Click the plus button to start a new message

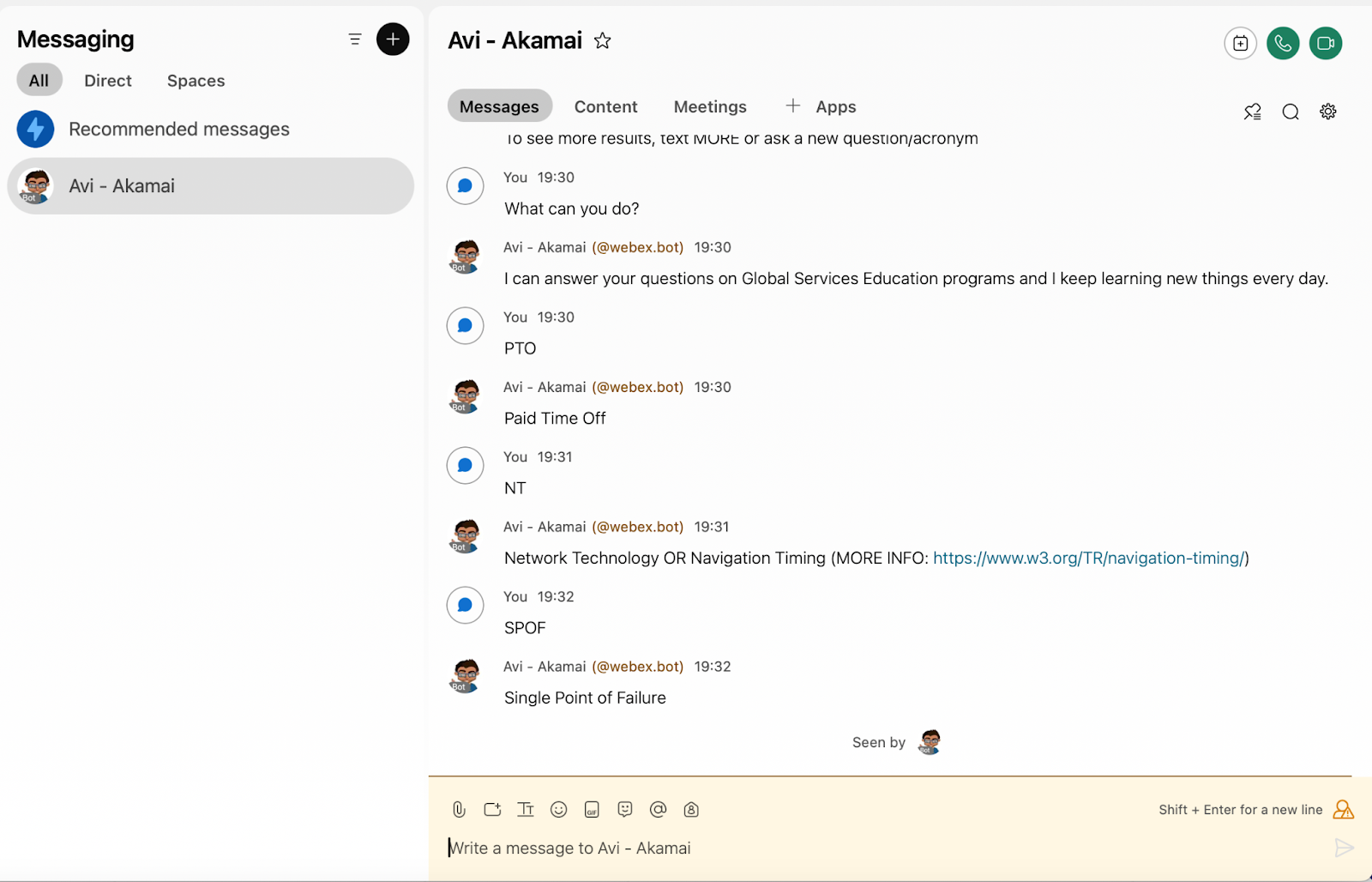point(393,39)
